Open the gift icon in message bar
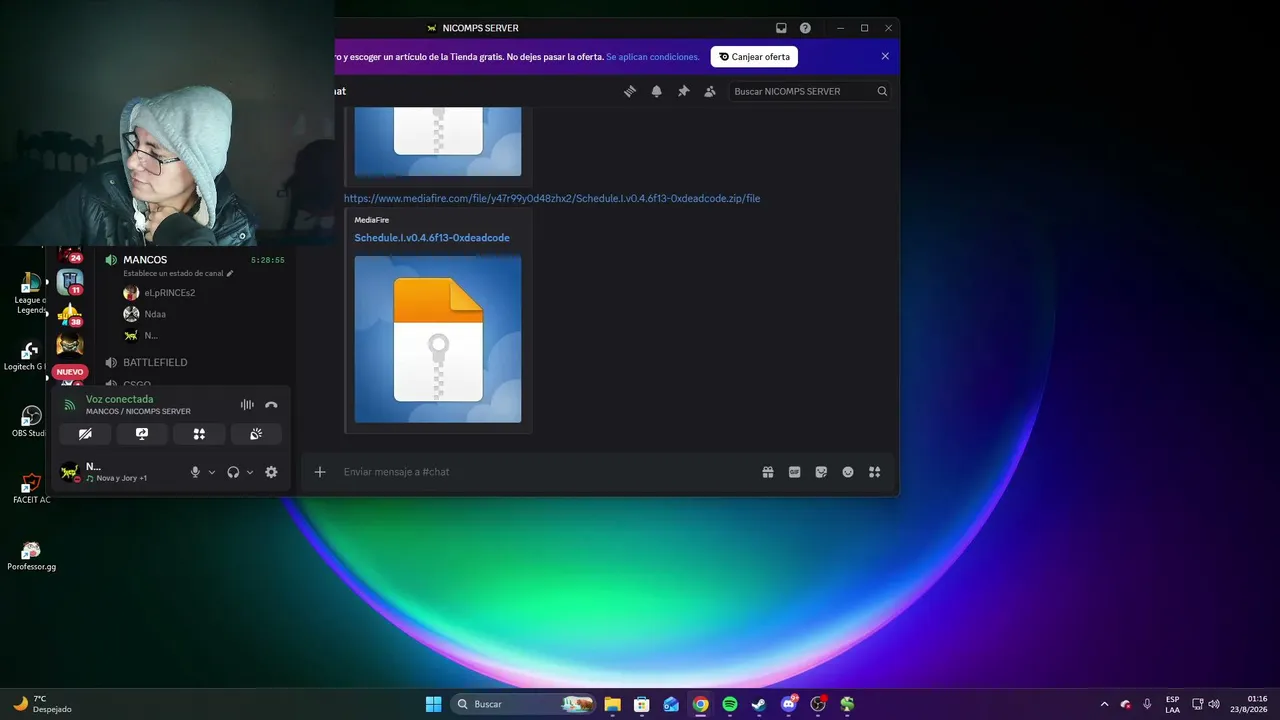Screen dimensions: 1280x720 click(768, 472)
